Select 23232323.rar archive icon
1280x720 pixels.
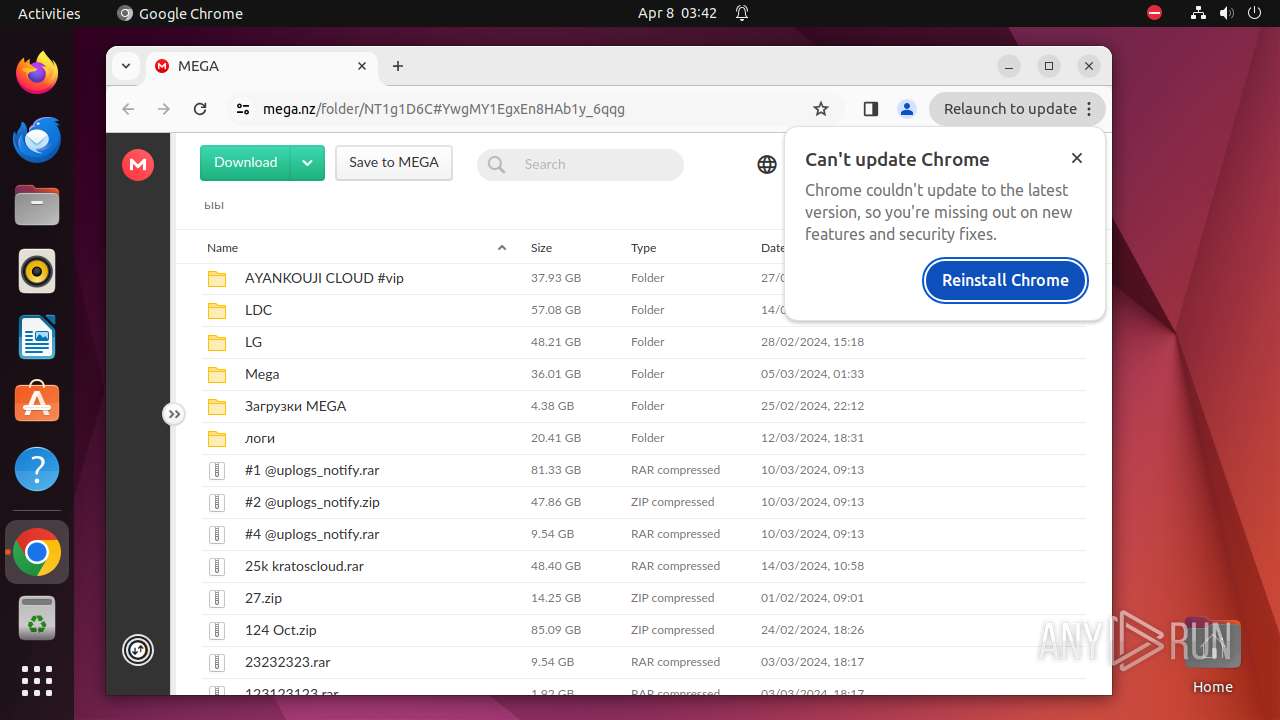[x=217, y=662]
